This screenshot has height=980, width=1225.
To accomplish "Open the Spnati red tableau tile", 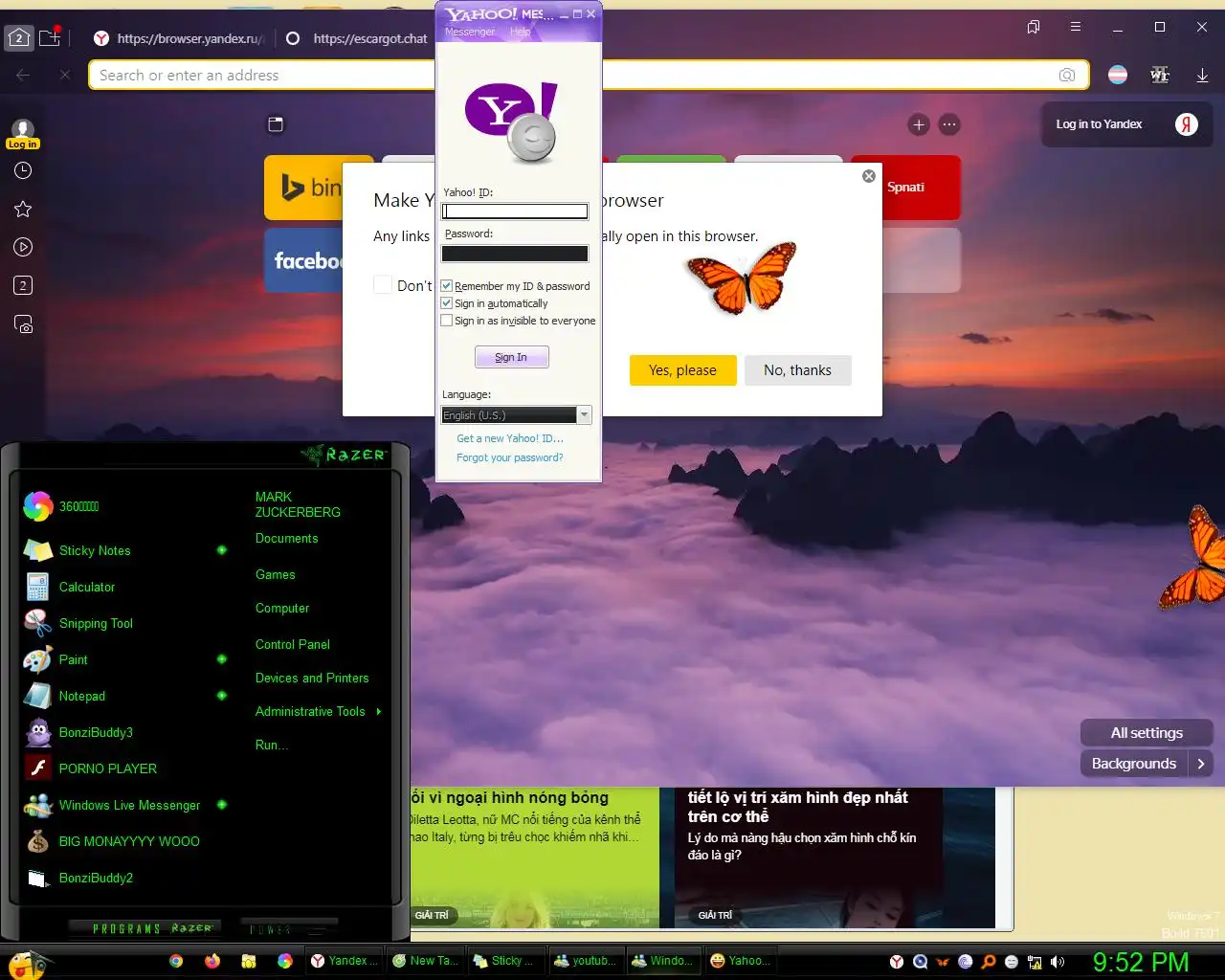I will [x=905, y=188].
